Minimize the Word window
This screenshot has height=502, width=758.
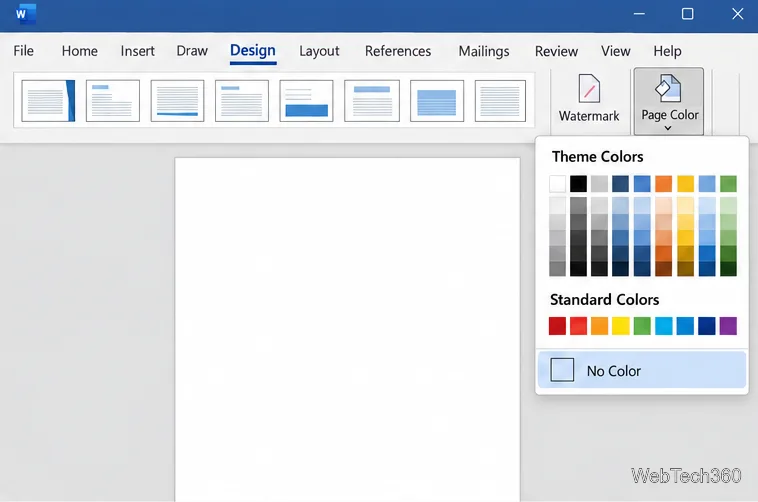(x=639, y=14)
